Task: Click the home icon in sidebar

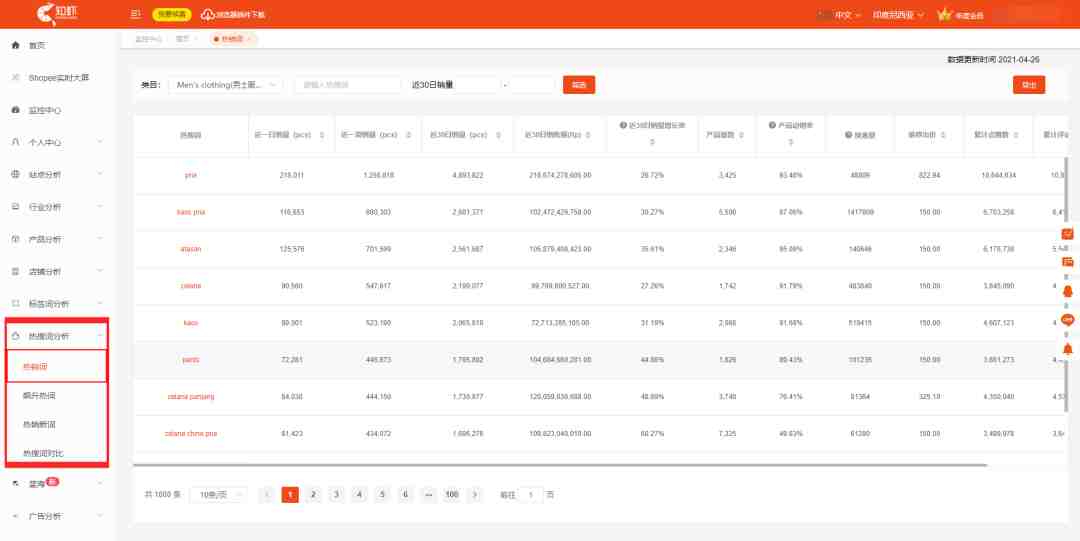Action: point(15,45)
